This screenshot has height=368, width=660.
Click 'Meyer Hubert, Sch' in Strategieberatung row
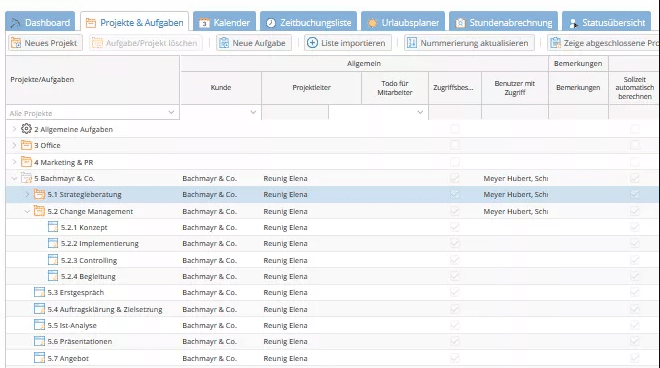click(x=516, y=195)
